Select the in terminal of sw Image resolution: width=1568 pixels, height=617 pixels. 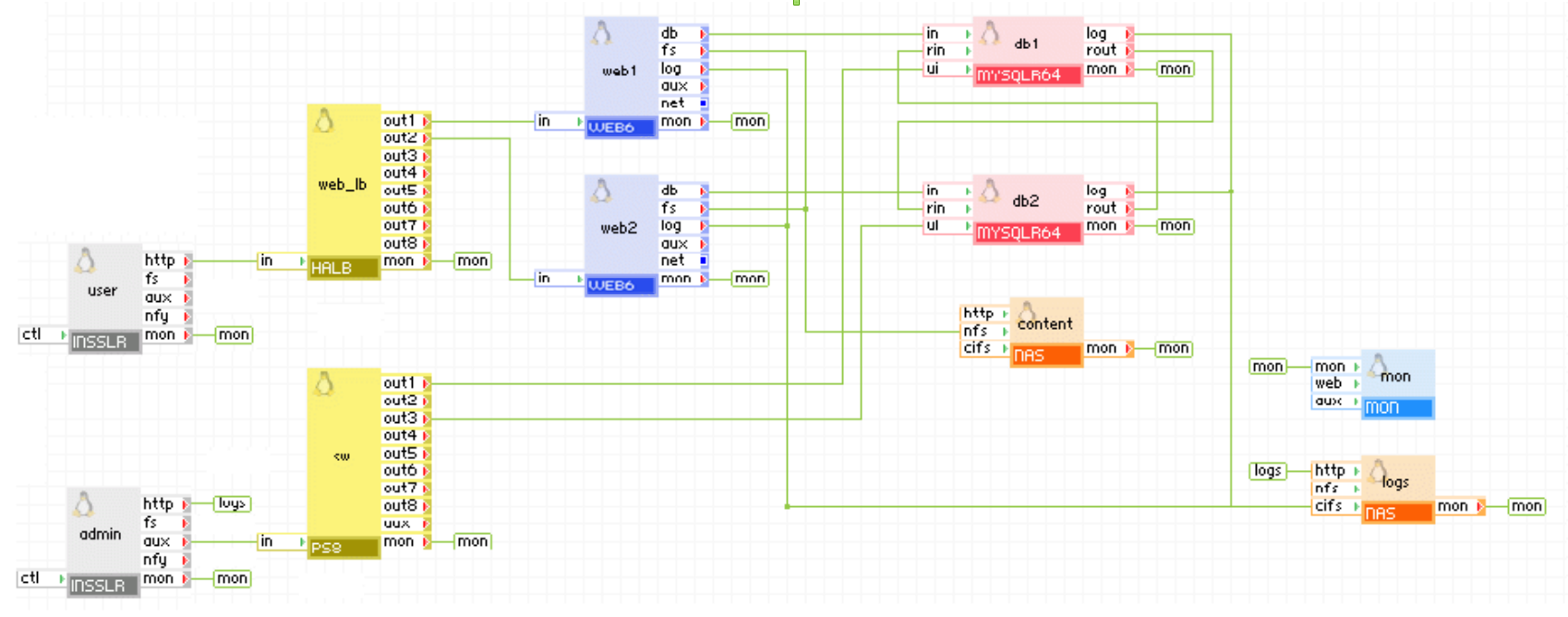282,541
